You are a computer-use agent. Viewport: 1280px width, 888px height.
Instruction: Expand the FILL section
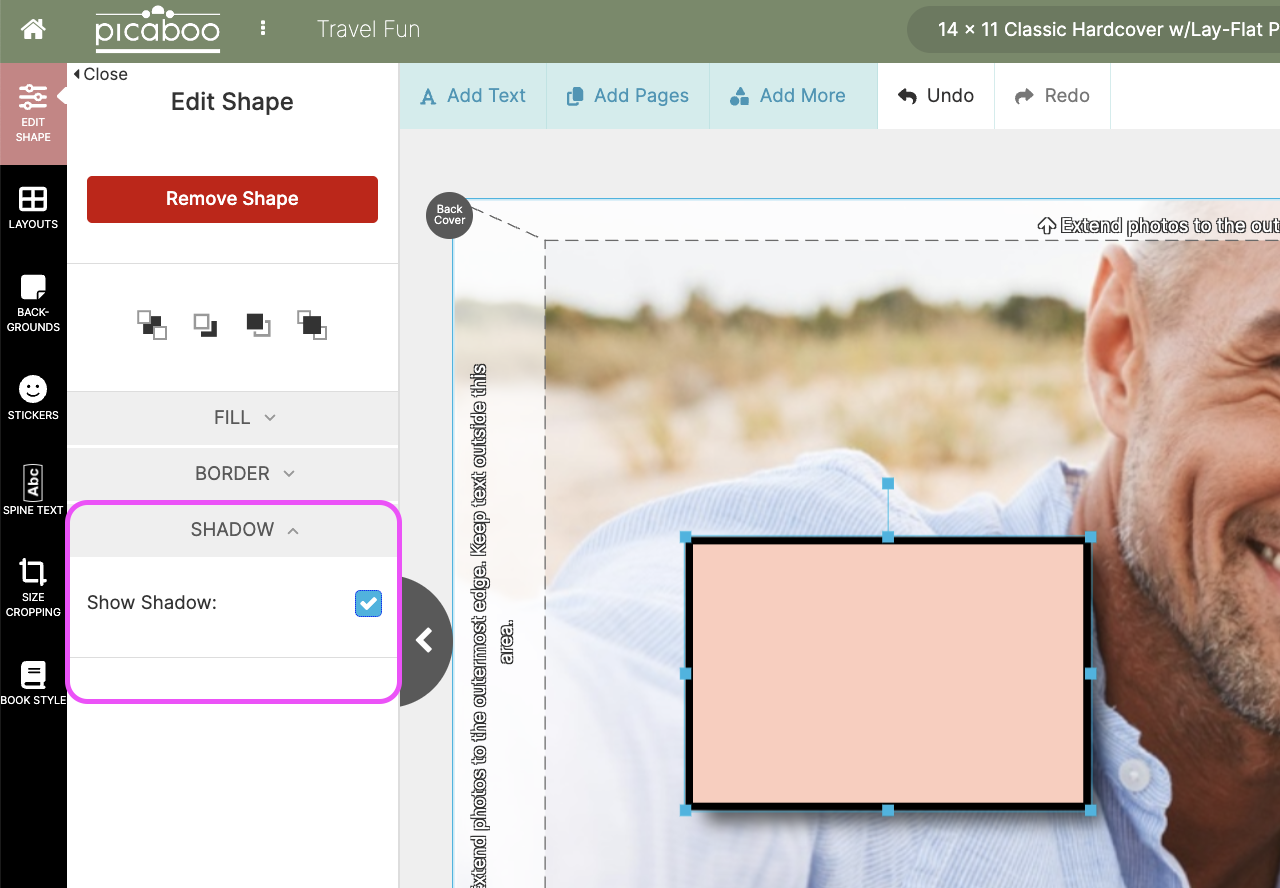click(x=232, y=418)
